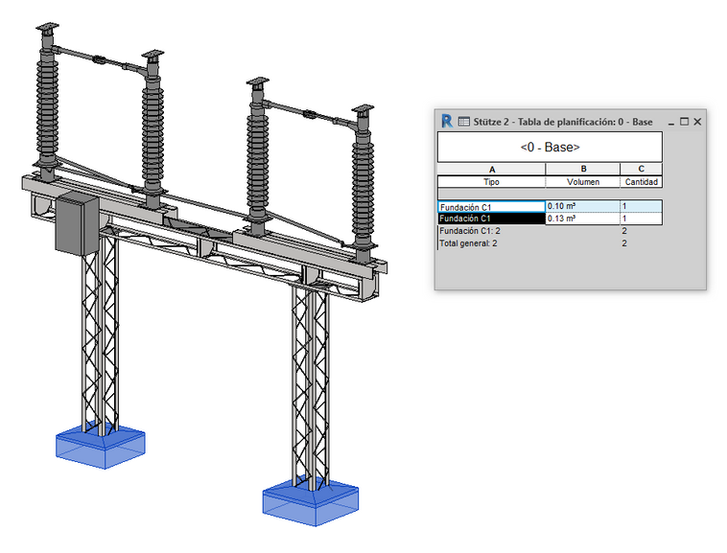
Task: Select column A header
Action: click(491, 169)
